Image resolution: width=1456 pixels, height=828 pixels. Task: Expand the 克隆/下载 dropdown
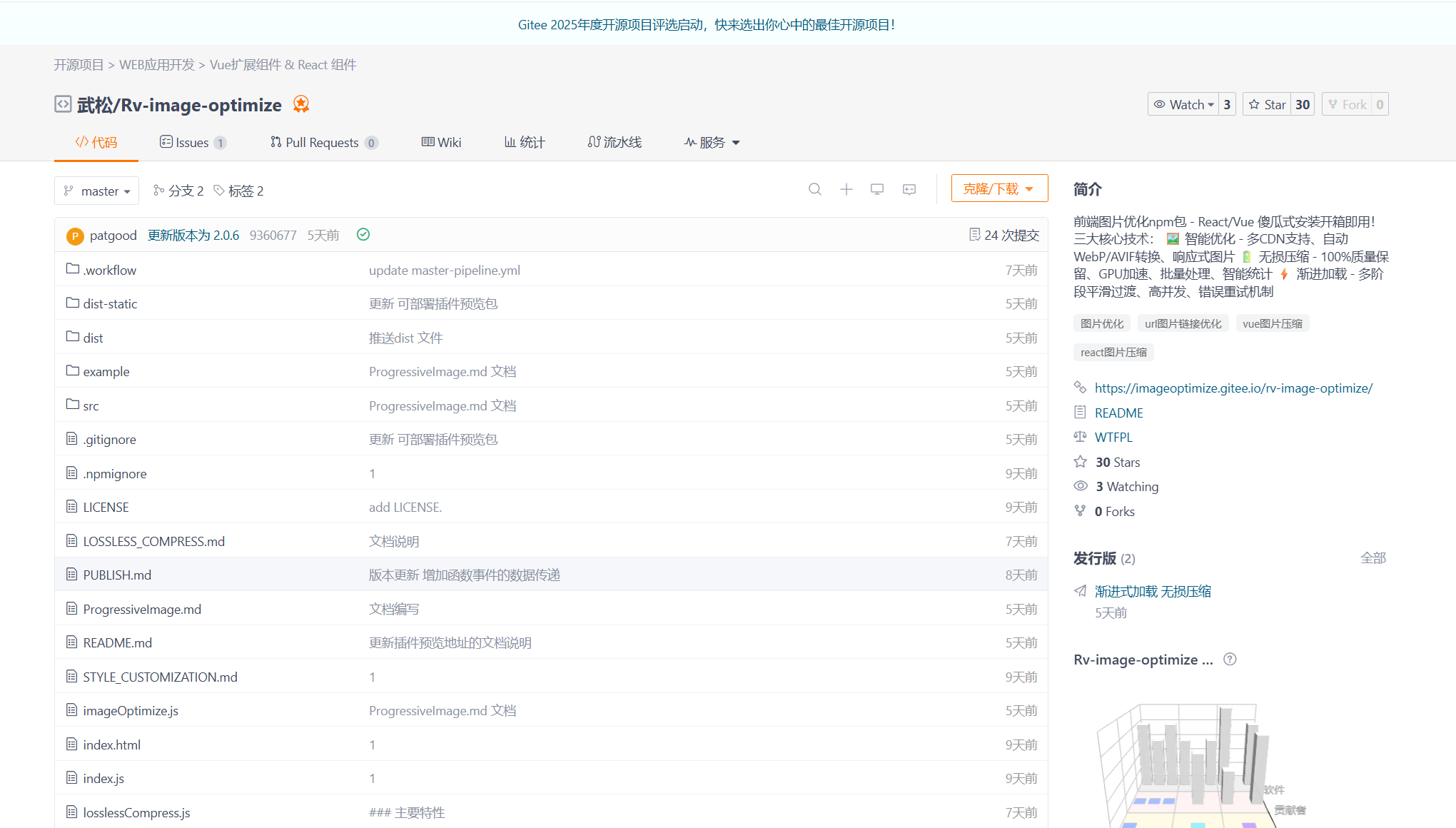999,188
